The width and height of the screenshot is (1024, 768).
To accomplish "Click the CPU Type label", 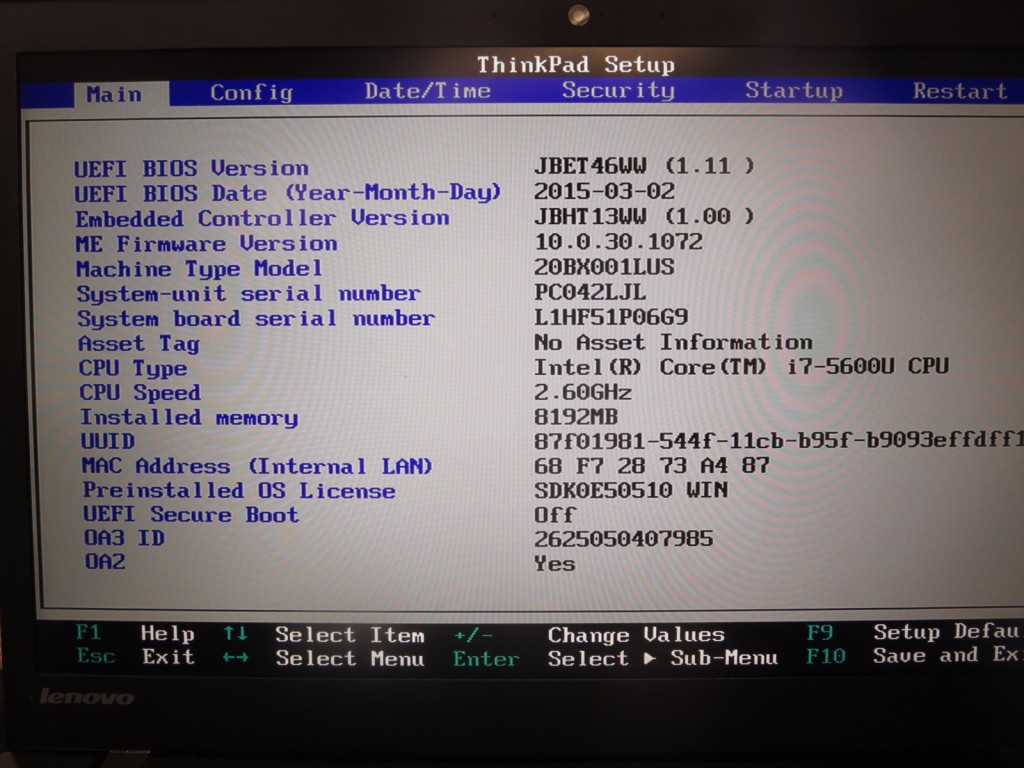I will coord(133,368).
